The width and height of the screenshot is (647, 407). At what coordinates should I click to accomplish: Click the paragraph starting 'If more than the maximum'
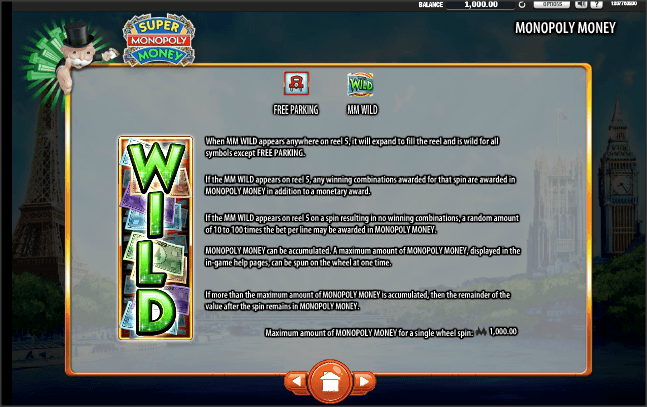(357, 301)
